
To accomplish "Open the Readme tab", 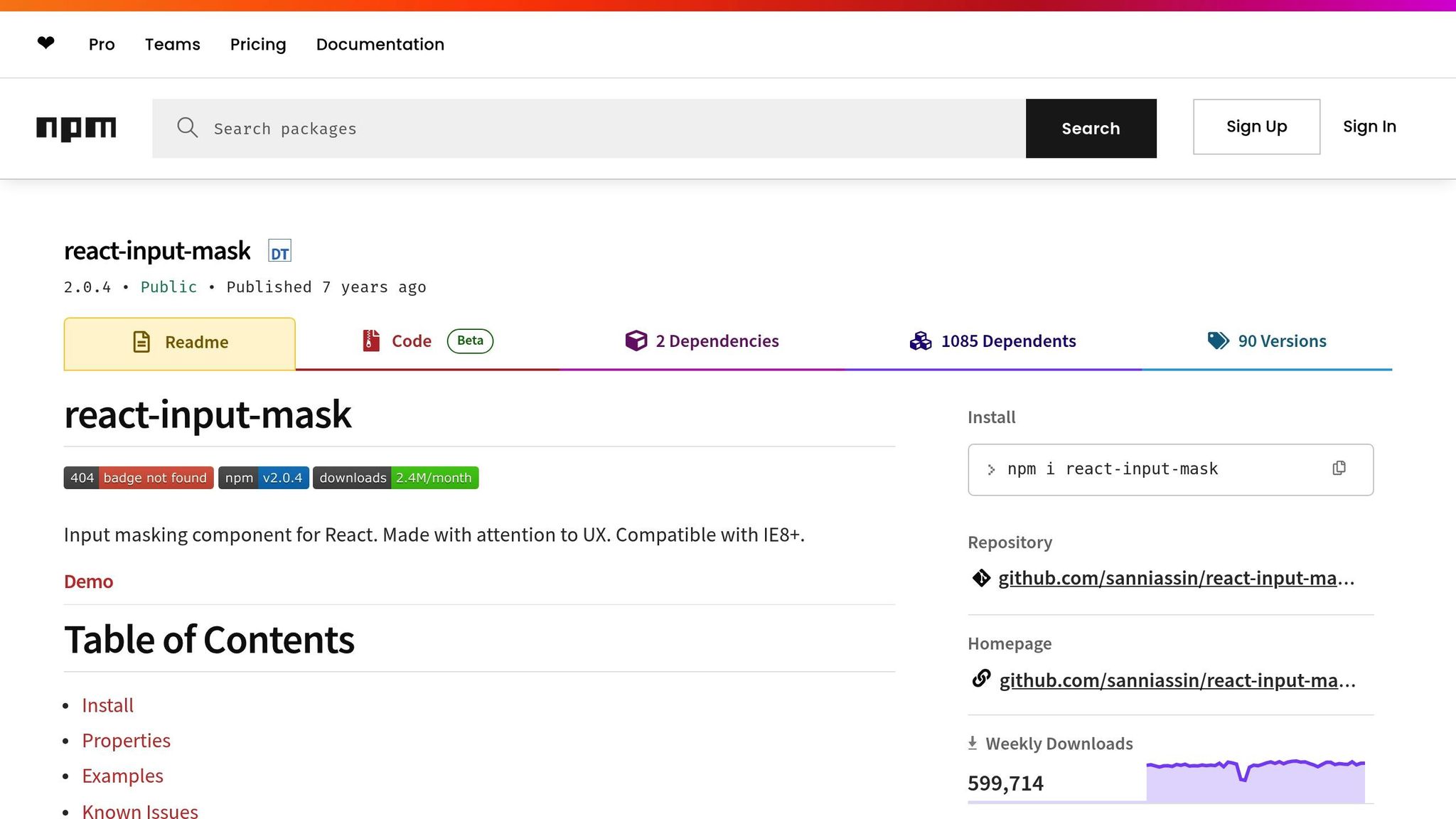I will coord(180,343).
